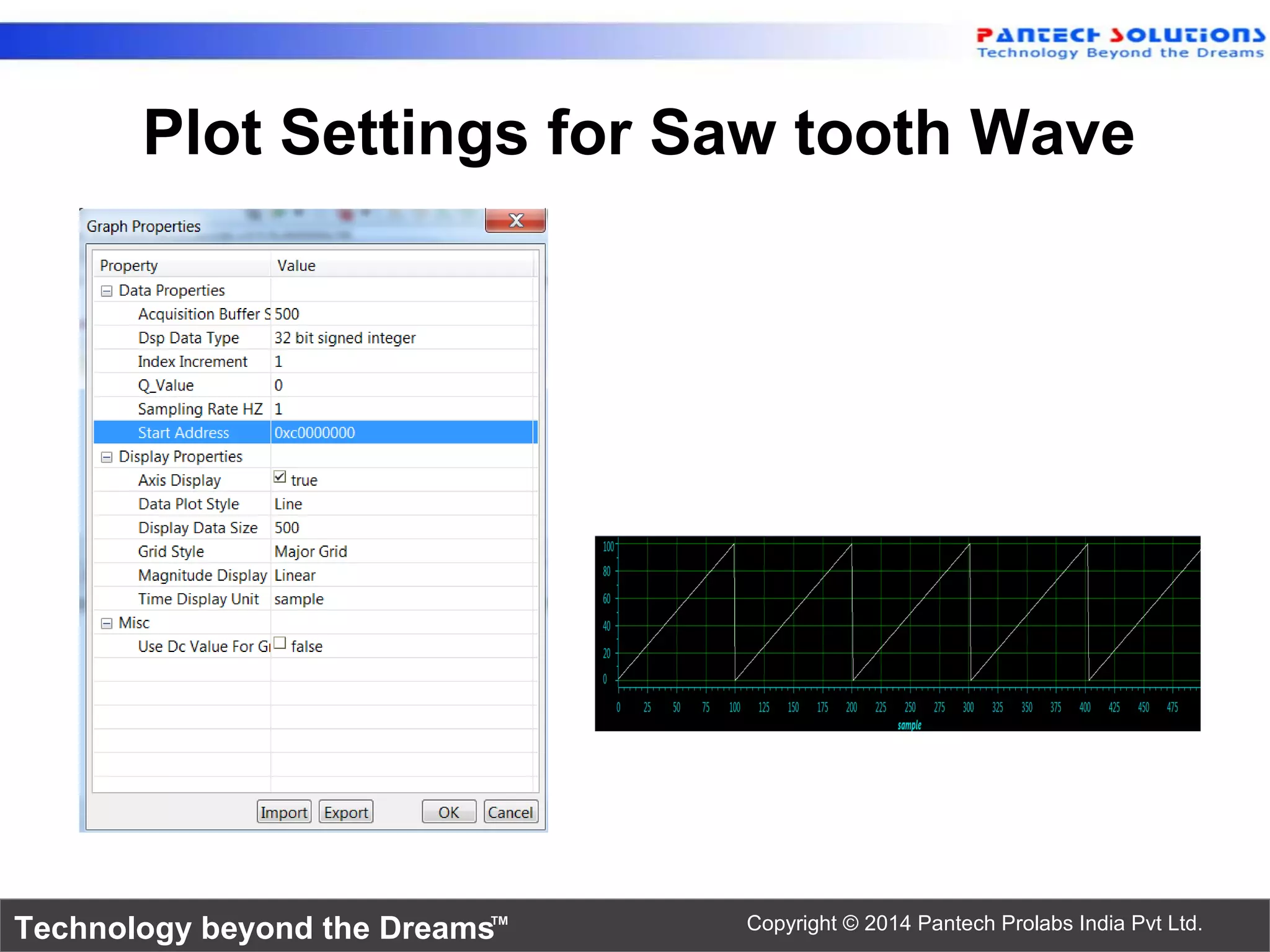The width and height of the screenshot is (1270, 952).
Task: Select the Acquisition Buffer Size property label
Action: point(204,314)
